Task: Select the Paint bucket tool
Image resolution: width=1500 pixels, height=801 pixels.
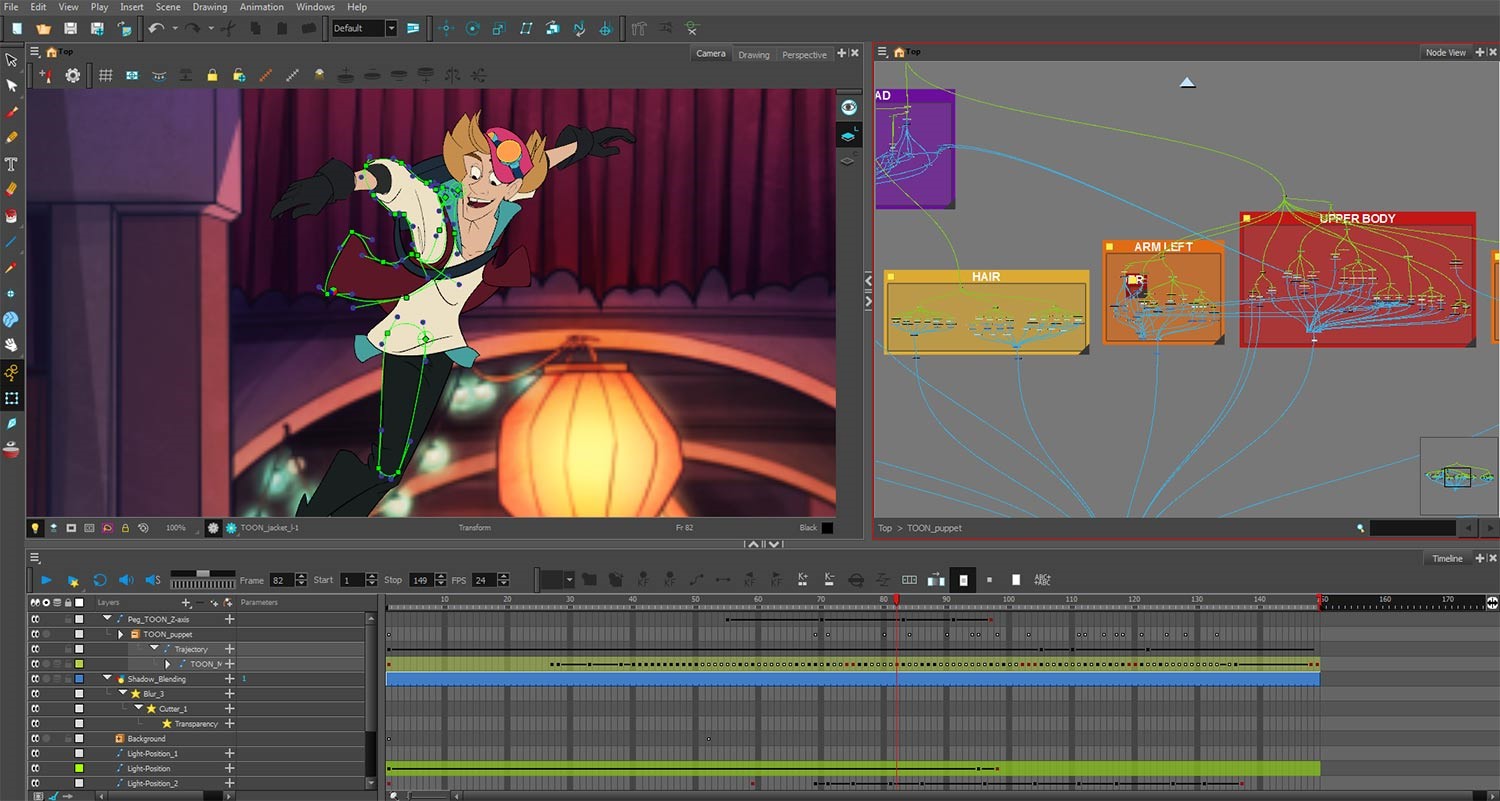Action: tap(12, 215)
